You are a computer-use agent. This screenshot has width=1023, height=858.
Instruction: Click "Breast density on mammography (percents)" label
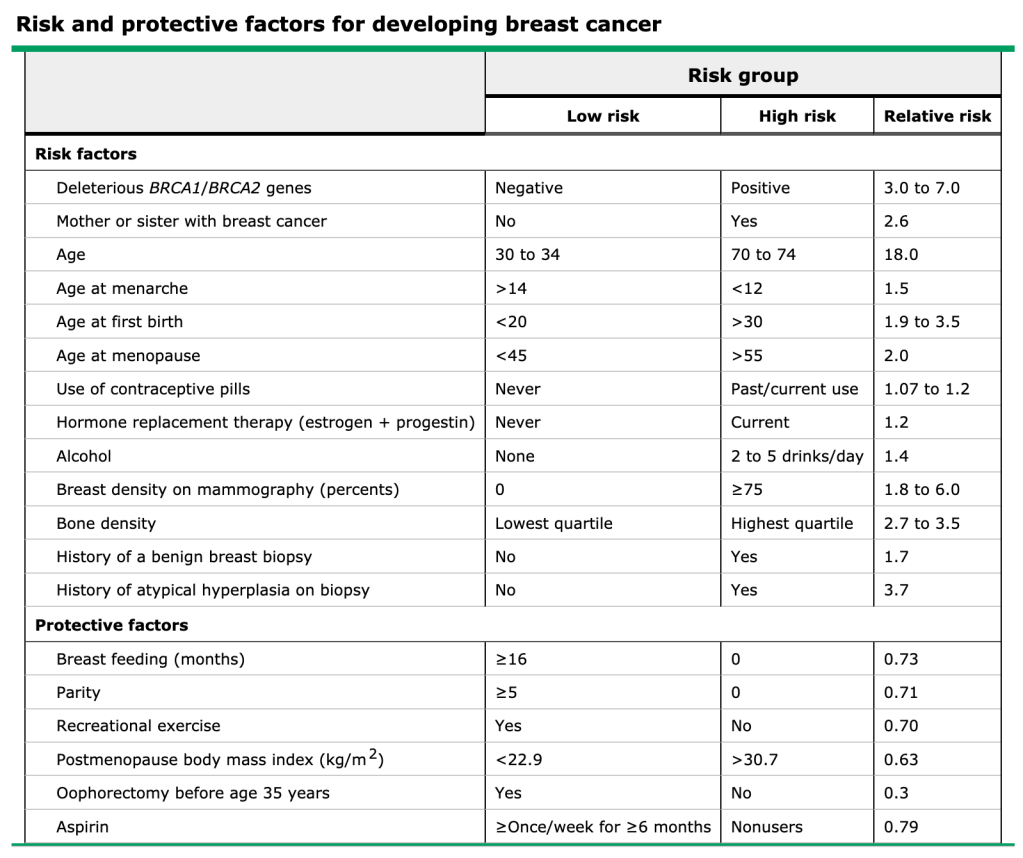point(227,490)
